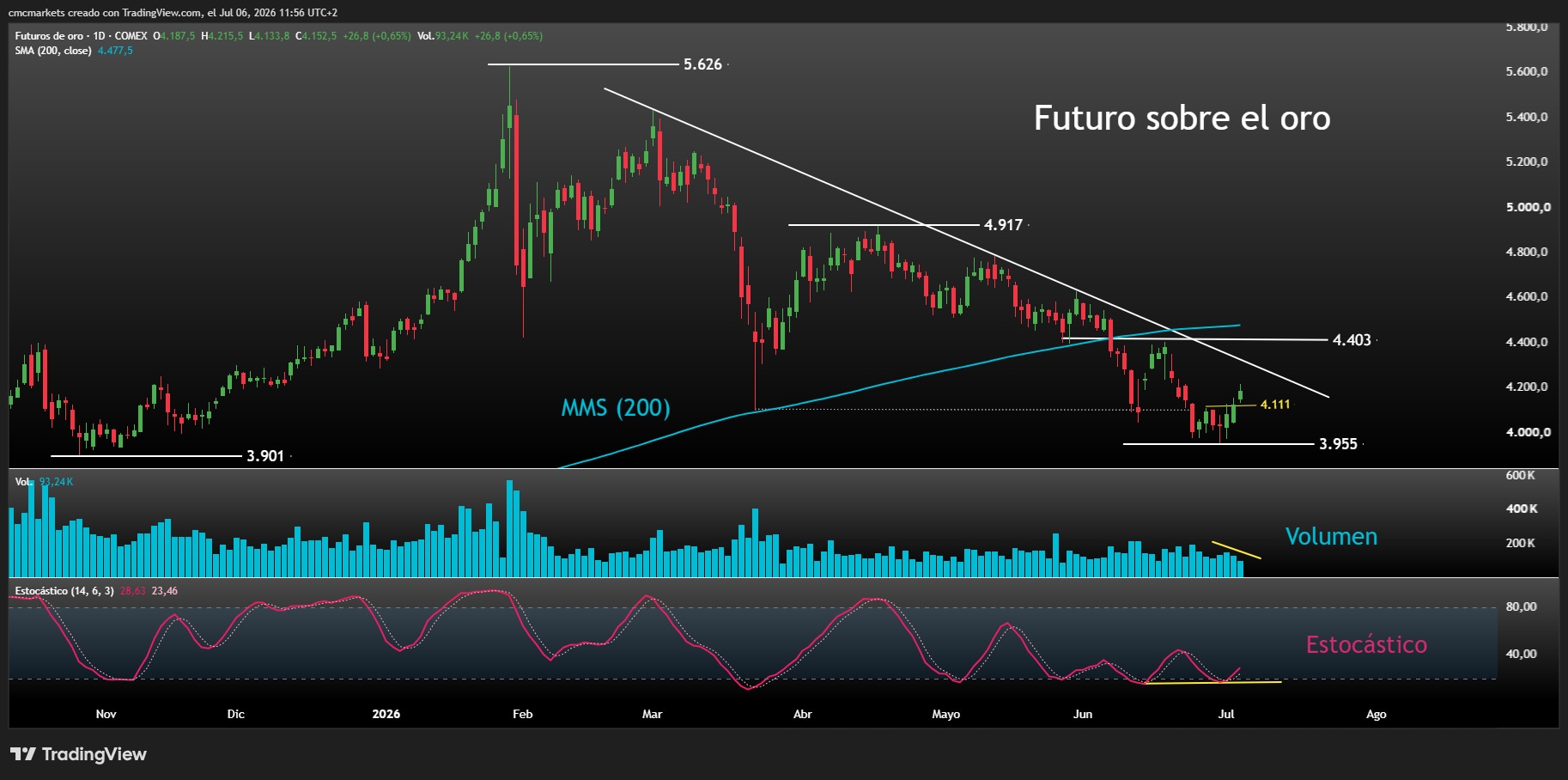Click the 80,00 stochastic axis tick

[1521, 606]
